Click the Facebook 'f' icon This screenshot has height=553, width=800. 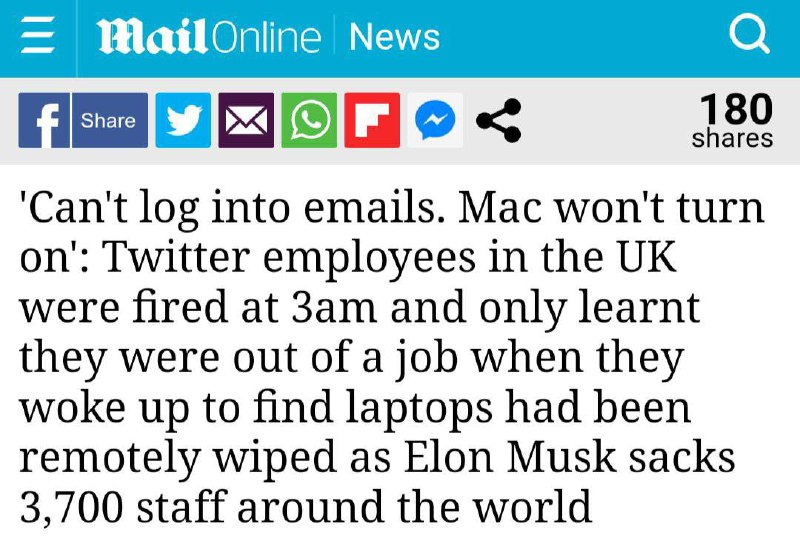pyautogui.click(x=44, y=121)
